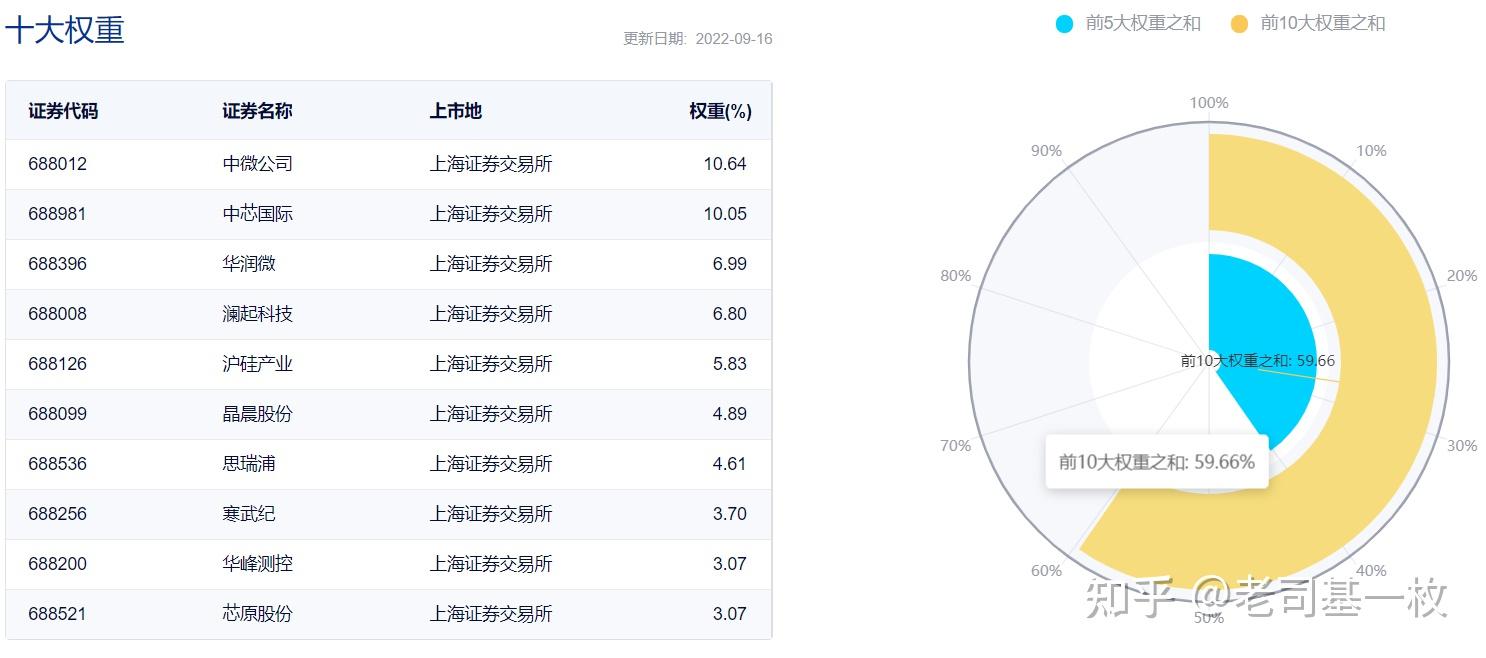Click the 更新日期: 2022-09-16 label

[x=698, y=39]
